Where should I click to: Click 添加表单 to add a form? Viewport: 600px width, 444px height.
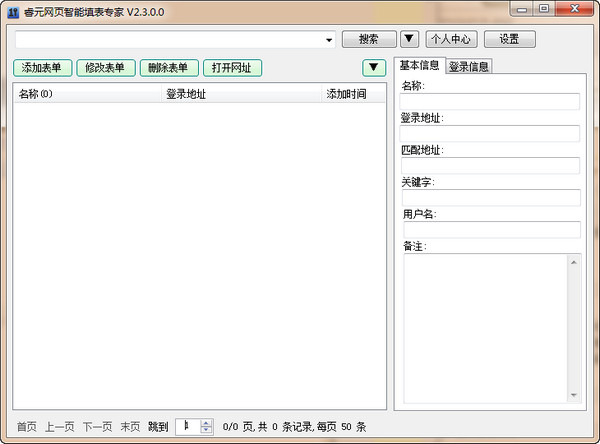[42, 68]
